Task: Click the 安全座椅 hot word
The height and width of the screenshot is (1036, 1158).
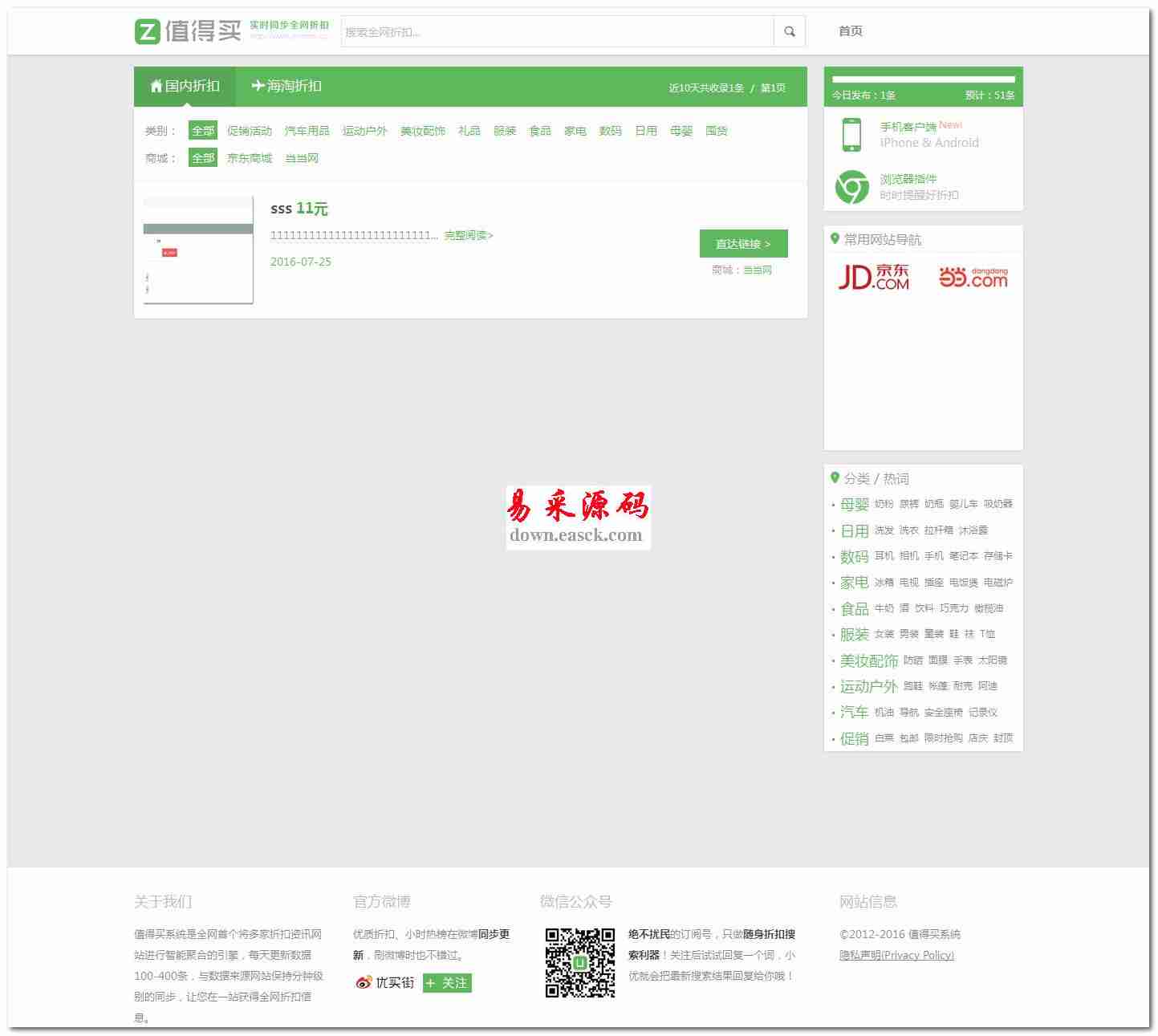Action: (x=944, y=713)
